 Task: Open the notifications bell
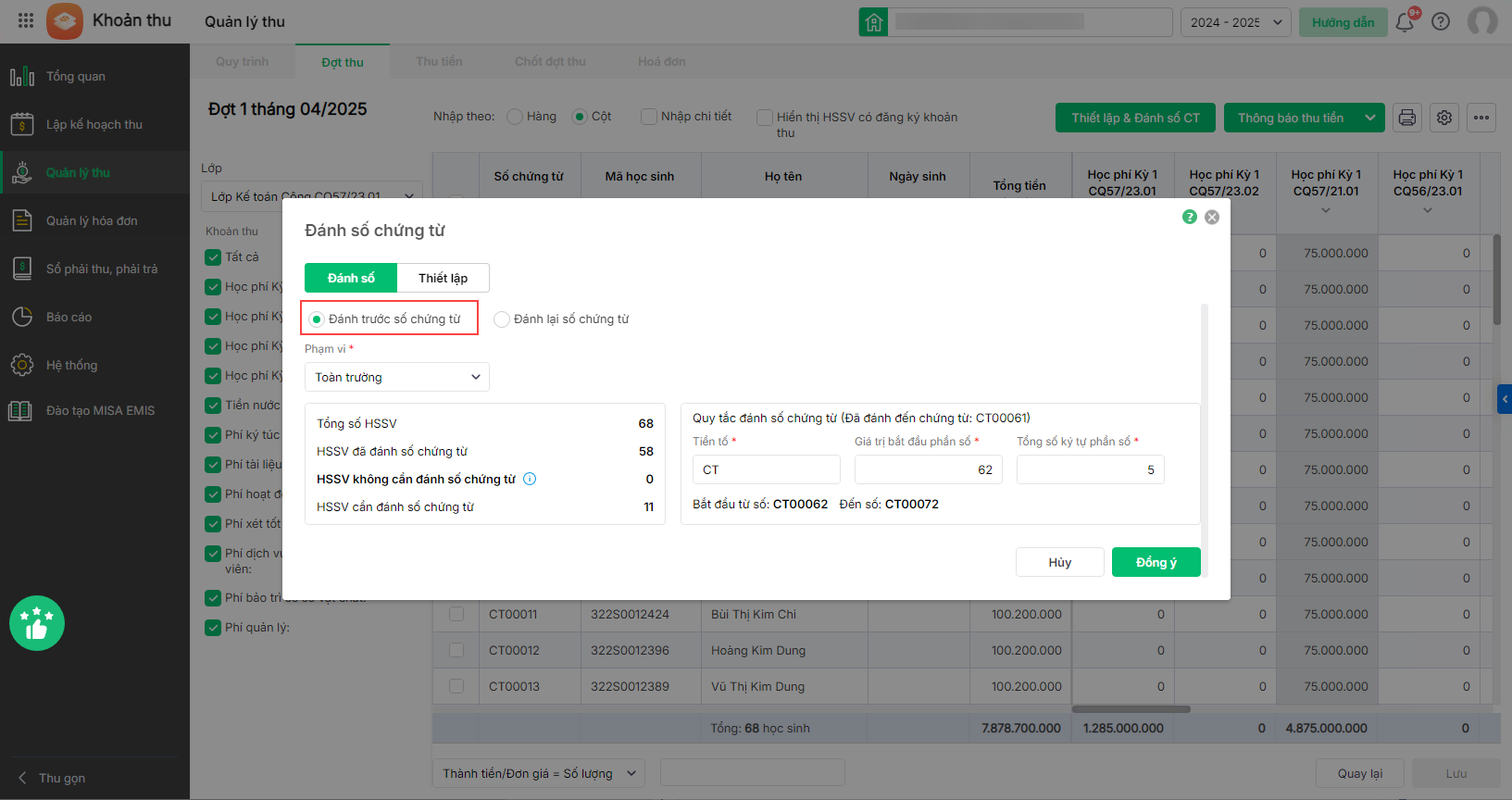(x=1405, y=22)
